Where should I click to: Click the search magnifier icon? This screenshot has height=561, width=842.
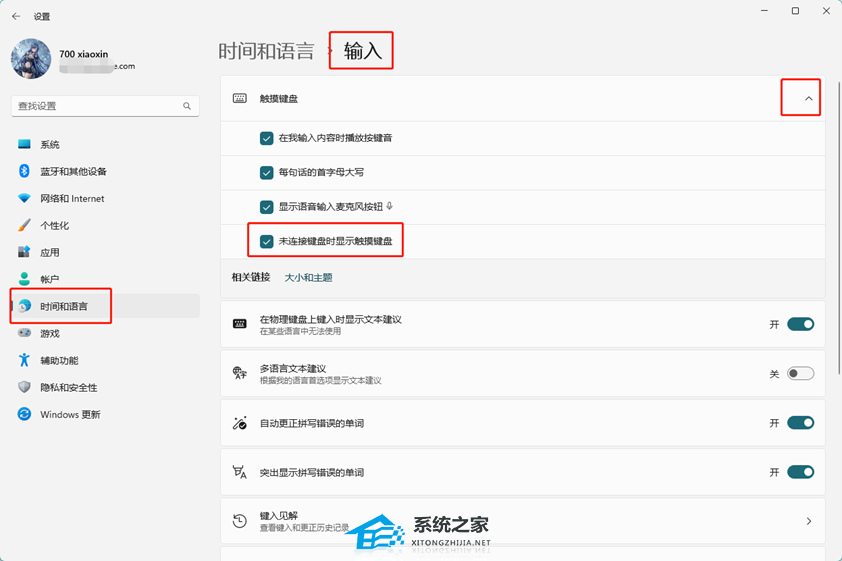pos(187,106)
